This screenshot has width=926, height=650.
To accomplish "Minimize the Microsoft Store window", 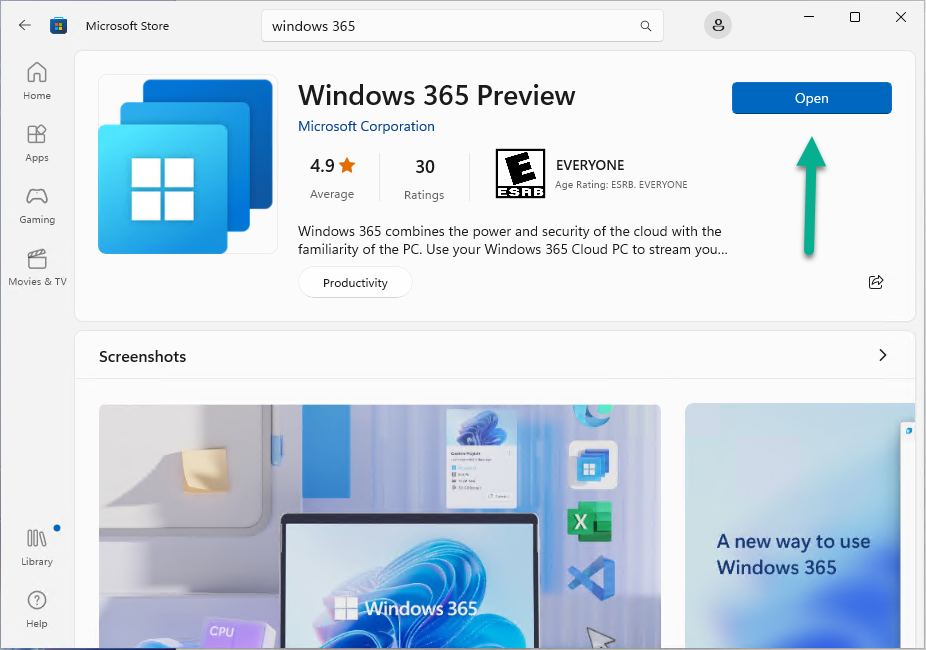I will 809,17.
